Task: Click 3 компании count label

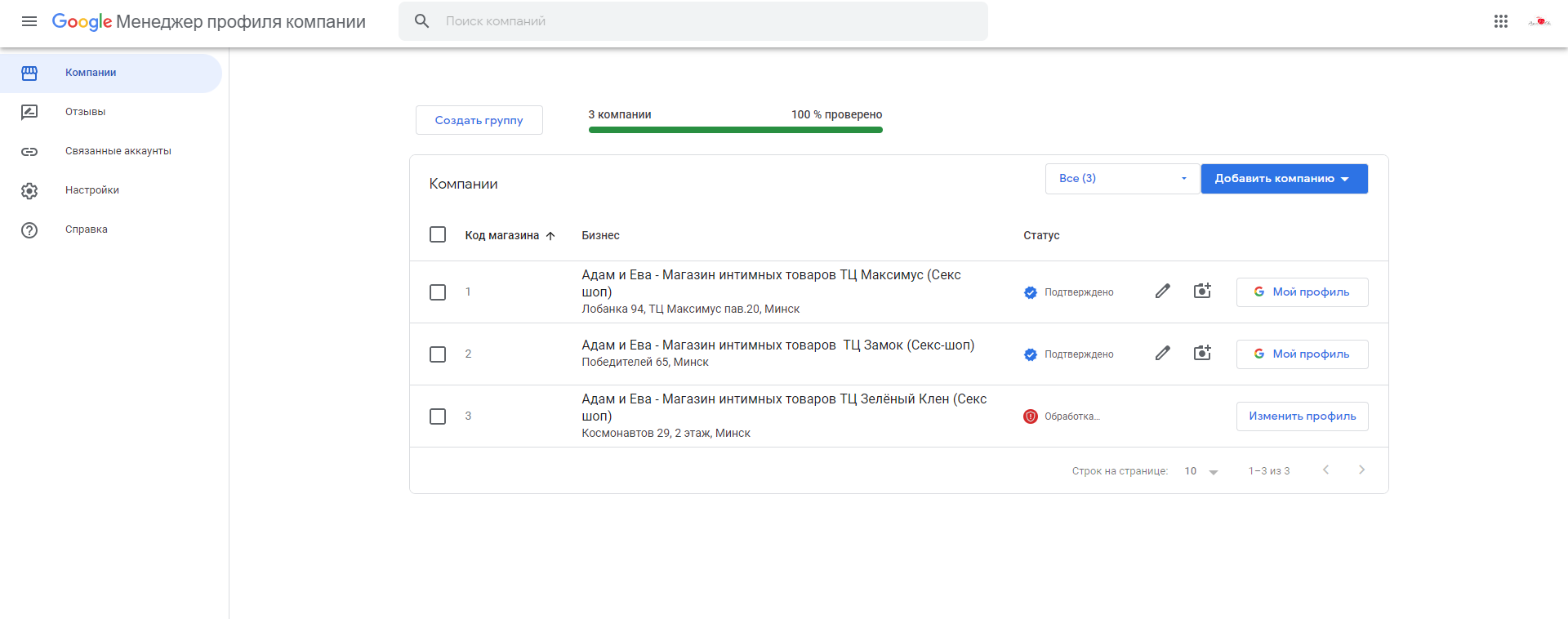Action: [x=620, y=114]
